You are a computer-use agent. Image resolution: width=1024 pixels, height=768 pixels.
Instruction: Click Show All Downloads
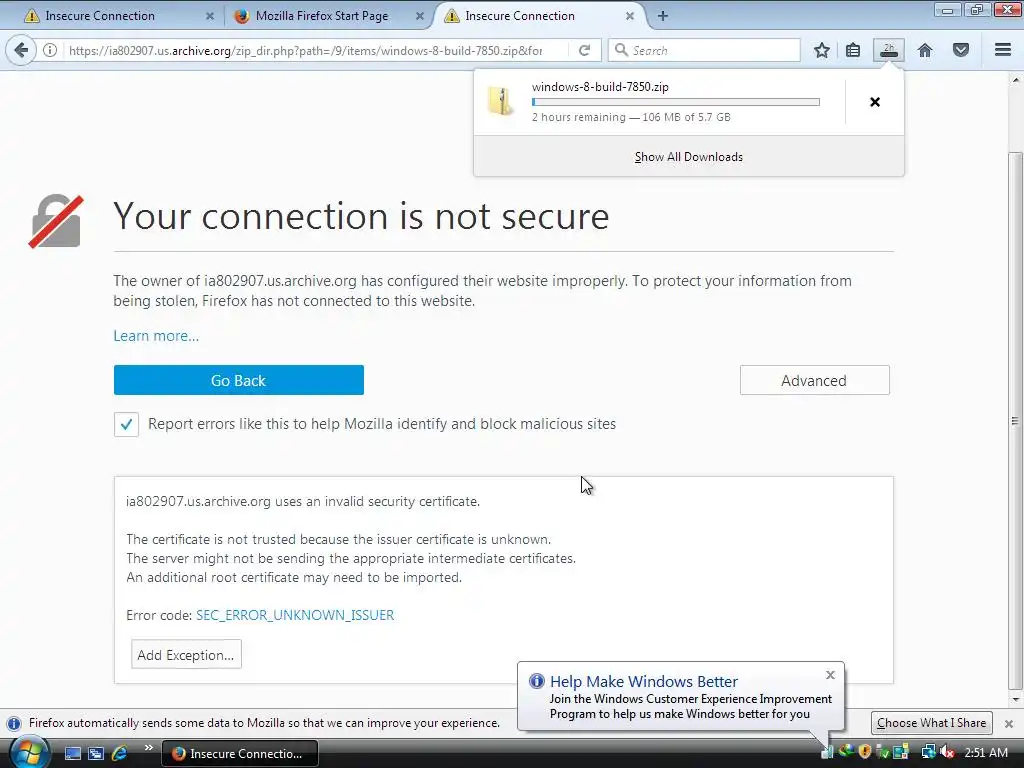tap(688, 157)
